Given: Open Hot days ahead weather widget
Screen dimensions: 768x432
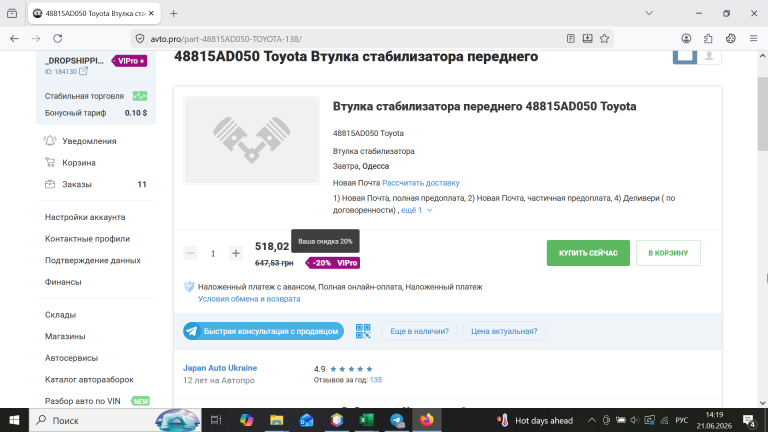Looking at the screenshot, I should pos(535,420).
